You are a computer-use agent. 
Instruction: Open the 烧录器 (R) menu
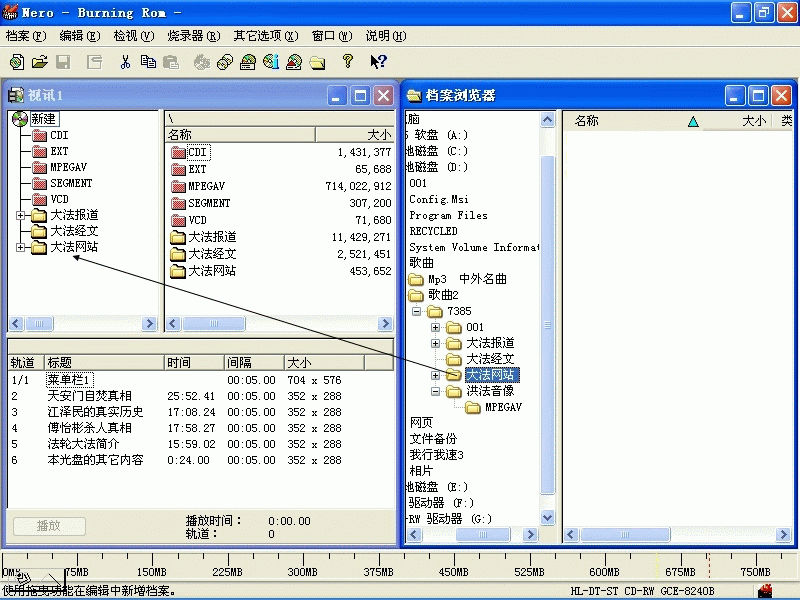[193, 36]
